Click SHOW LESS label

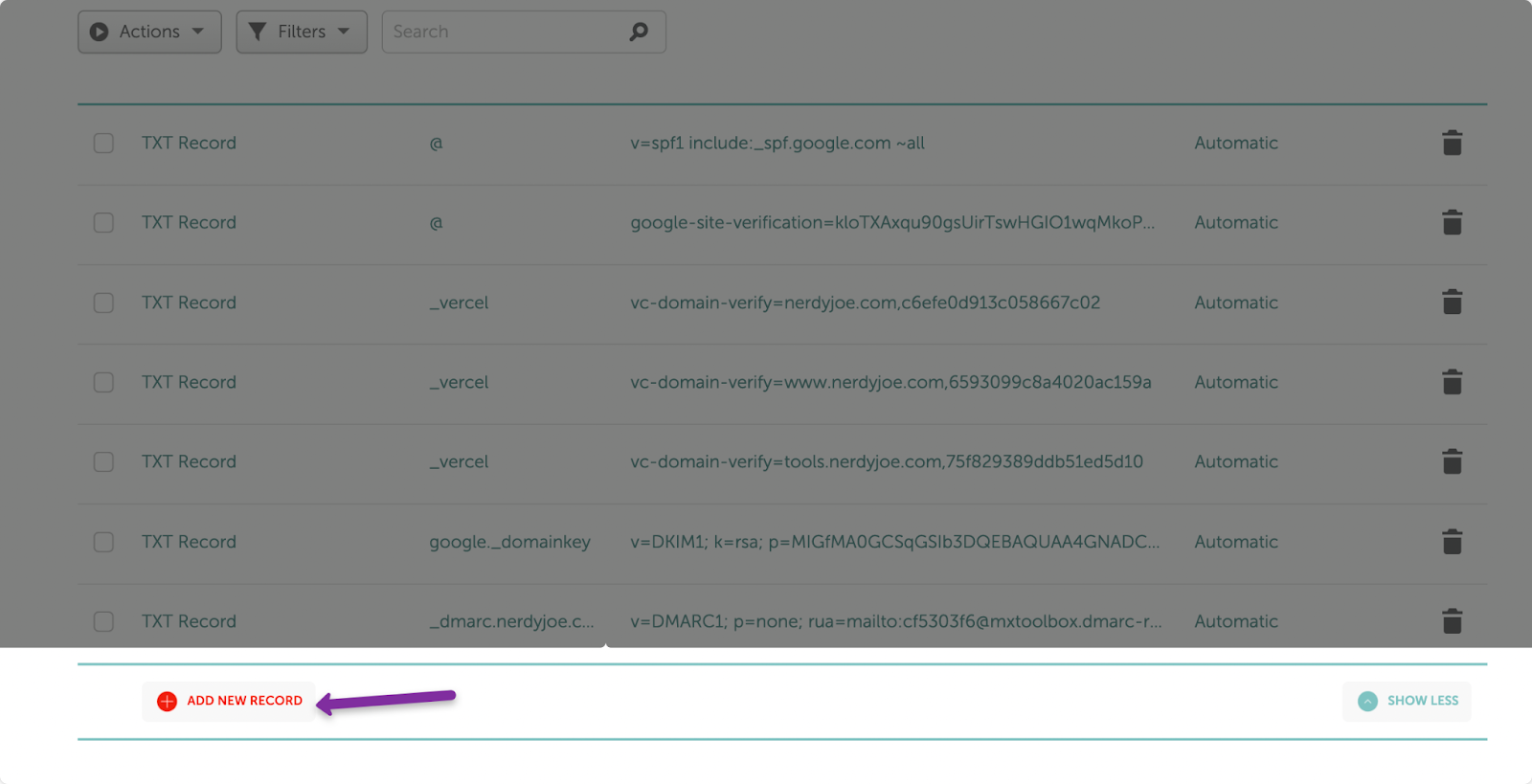[x=1423, y=701]
